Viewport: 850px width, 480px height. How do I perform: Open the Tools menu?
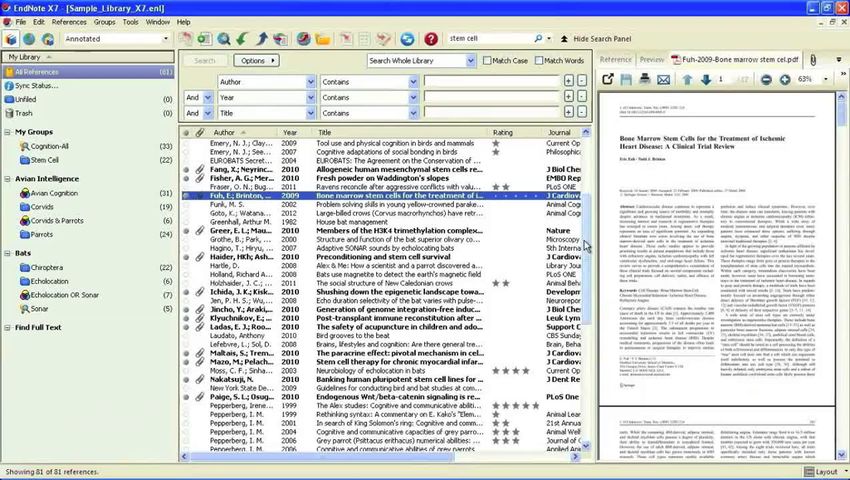click(130, 22)
